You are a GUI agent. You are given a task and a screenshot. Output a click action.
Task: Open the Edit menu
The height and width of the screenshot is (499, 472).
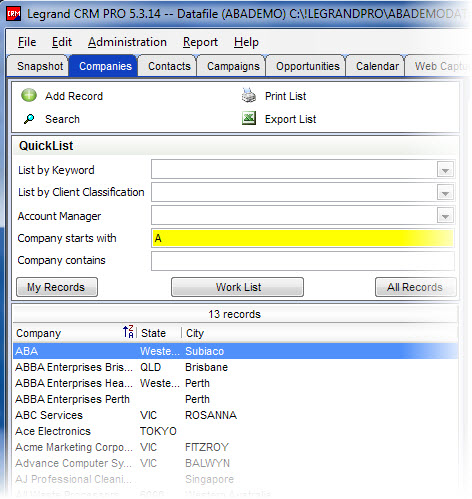62,42
